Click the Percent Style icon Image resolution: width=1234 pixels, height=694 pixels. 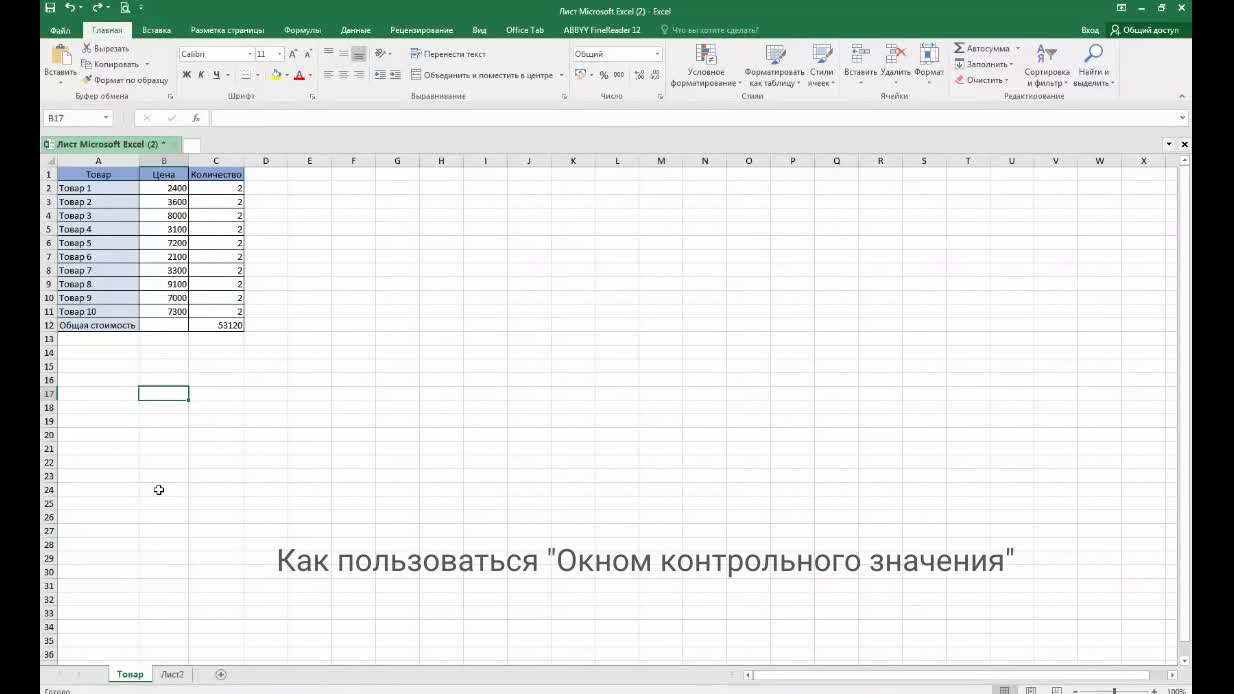[601, 74]
